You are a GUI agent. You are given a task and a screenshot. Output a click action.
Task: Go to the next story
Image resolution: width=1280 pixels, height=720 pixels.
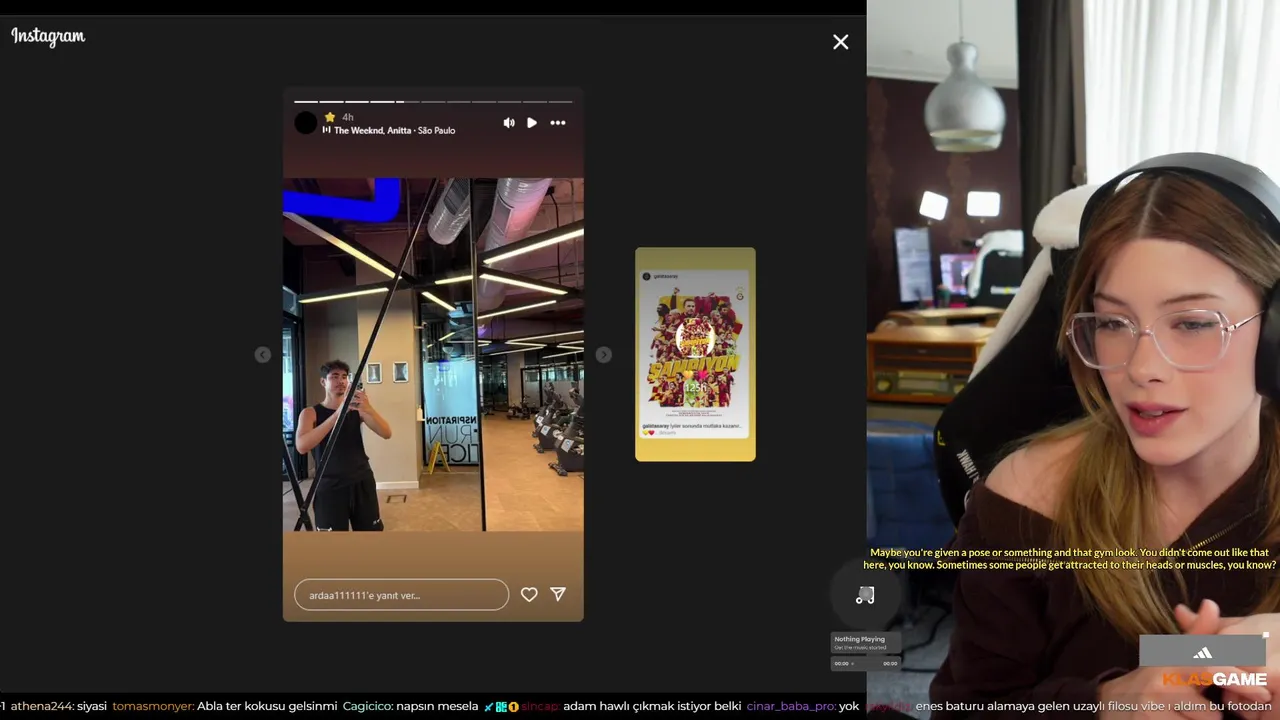(x=604, y=355)
